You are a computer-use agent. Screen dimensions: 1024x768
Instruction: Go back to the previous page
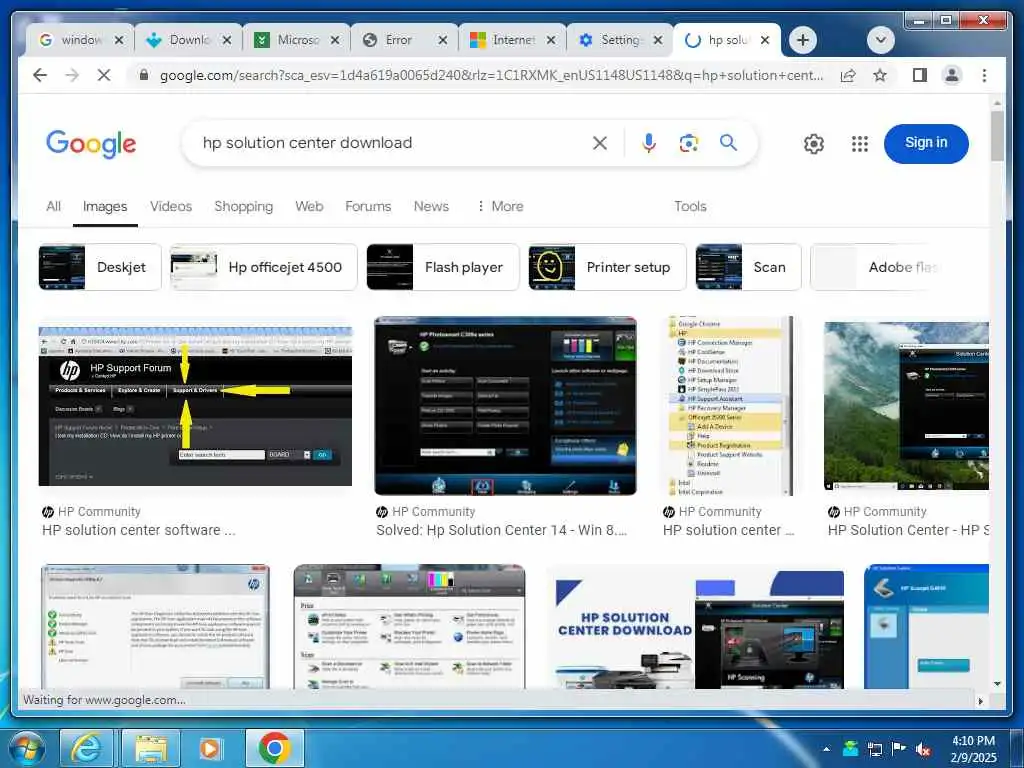click(x=40, y=75)
